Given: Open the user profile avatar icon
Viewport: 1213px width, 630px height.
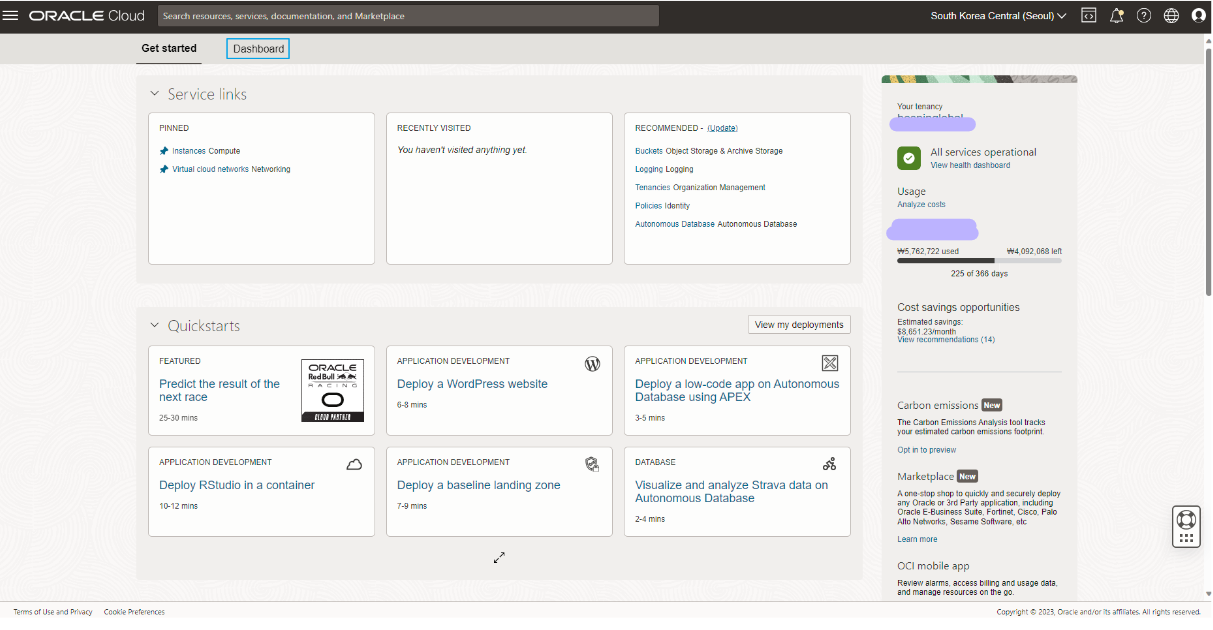Looking at the screenshot, I should pyautogui.click(x=1198, y=16).
